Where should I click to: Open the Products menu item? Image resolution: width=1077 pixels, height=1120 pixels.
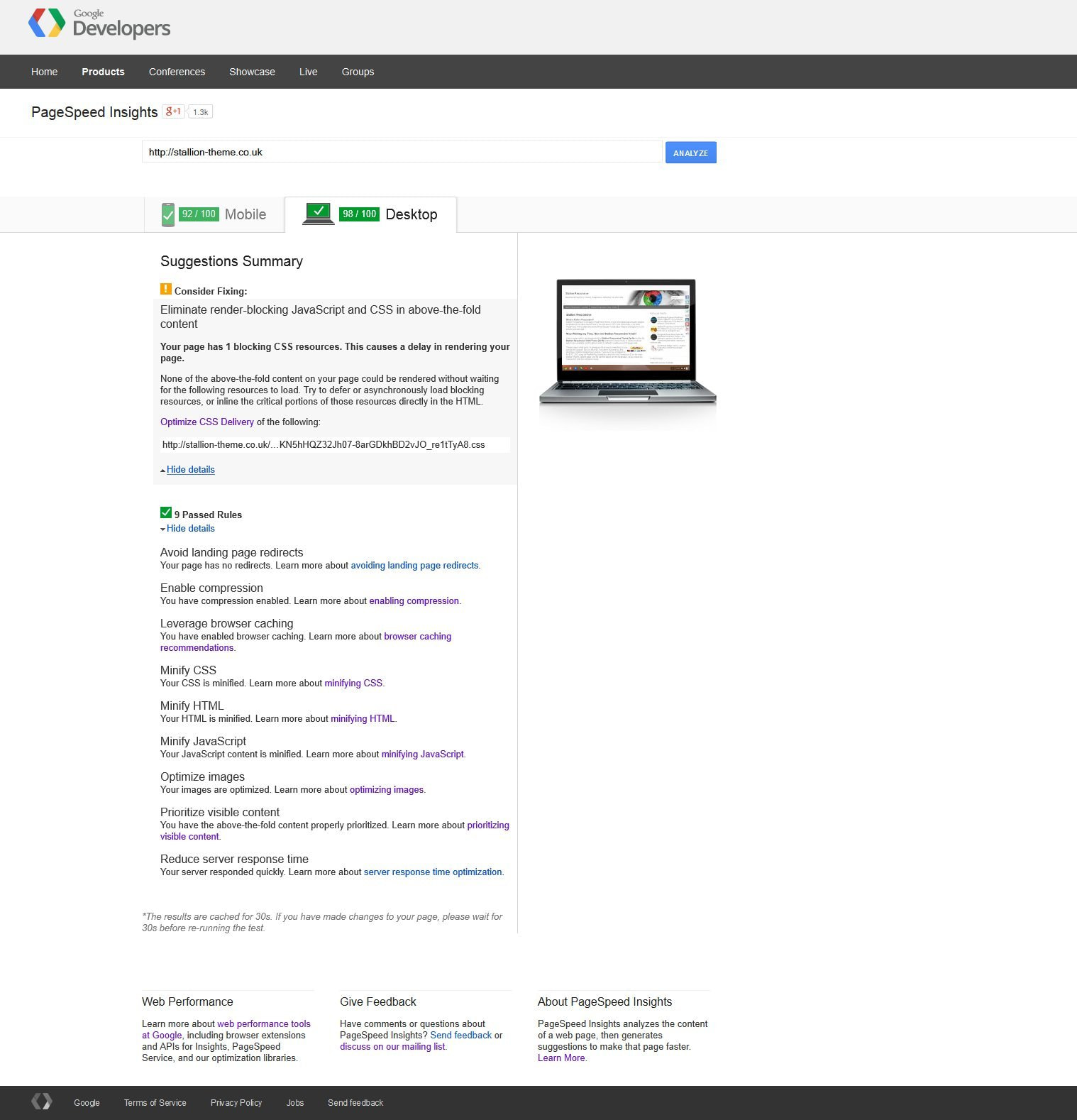[103, 72]
